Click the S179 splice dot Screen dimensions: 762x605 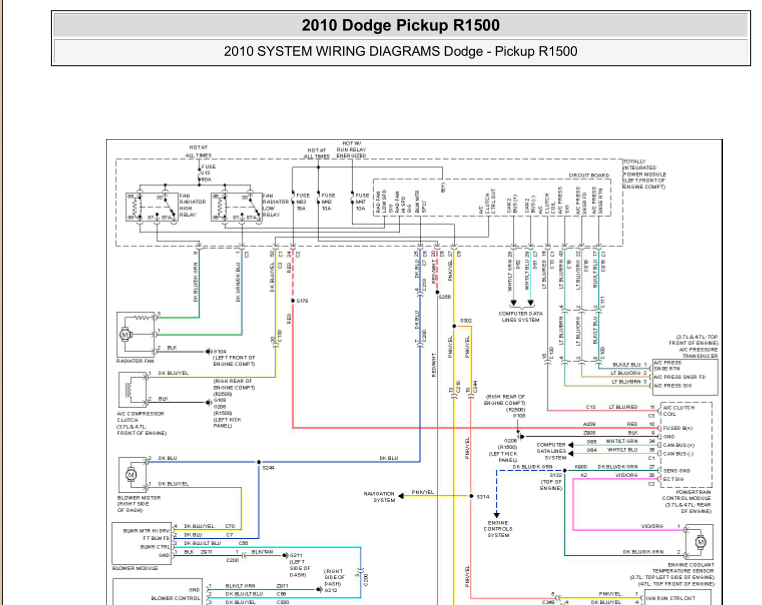(293, 301)
